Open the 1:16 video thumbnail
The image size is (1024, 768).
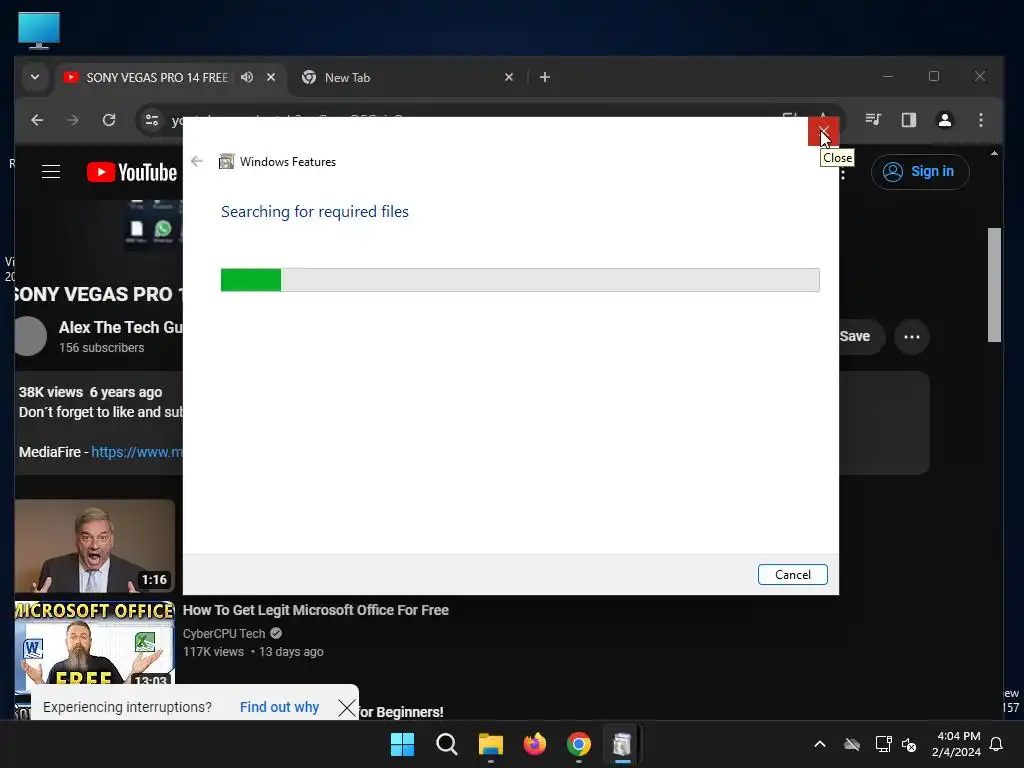(x=95, y=546)
